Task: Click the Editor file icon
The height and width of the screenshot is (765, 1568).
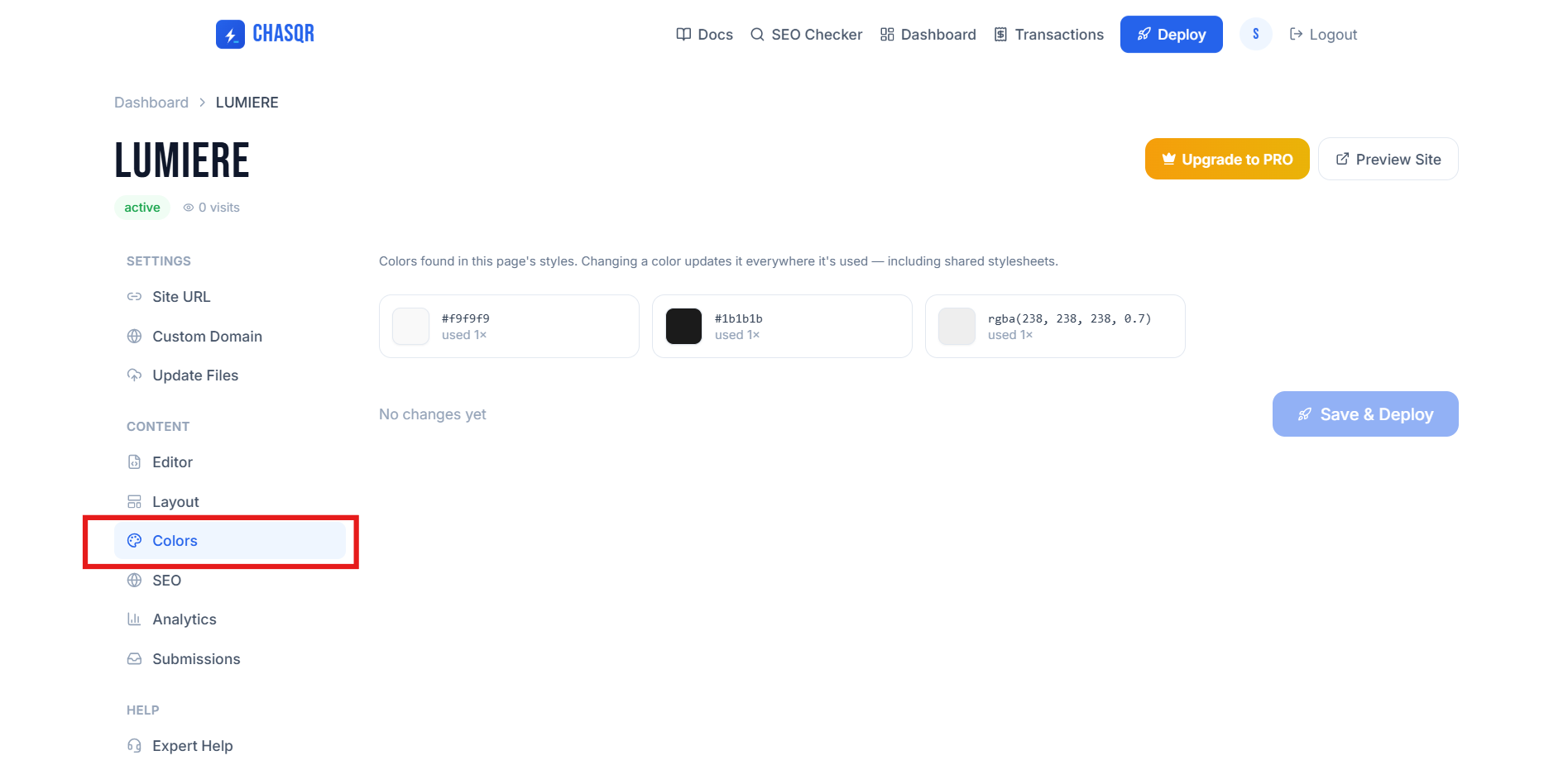Action: pyautogui.click(x=134, y=461)
